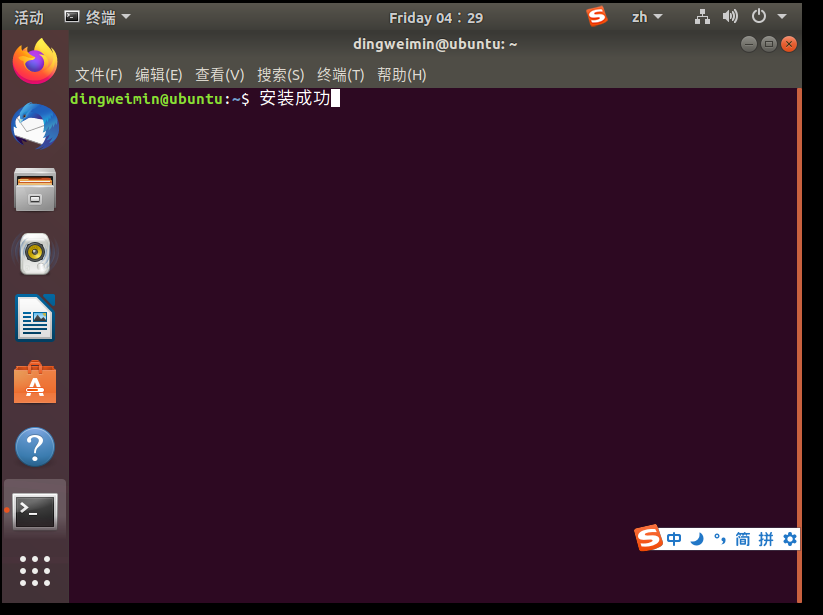Maximize the terminal window
Image resolution: width=823 pixels, height=615 pixels.
pos(769,44)
